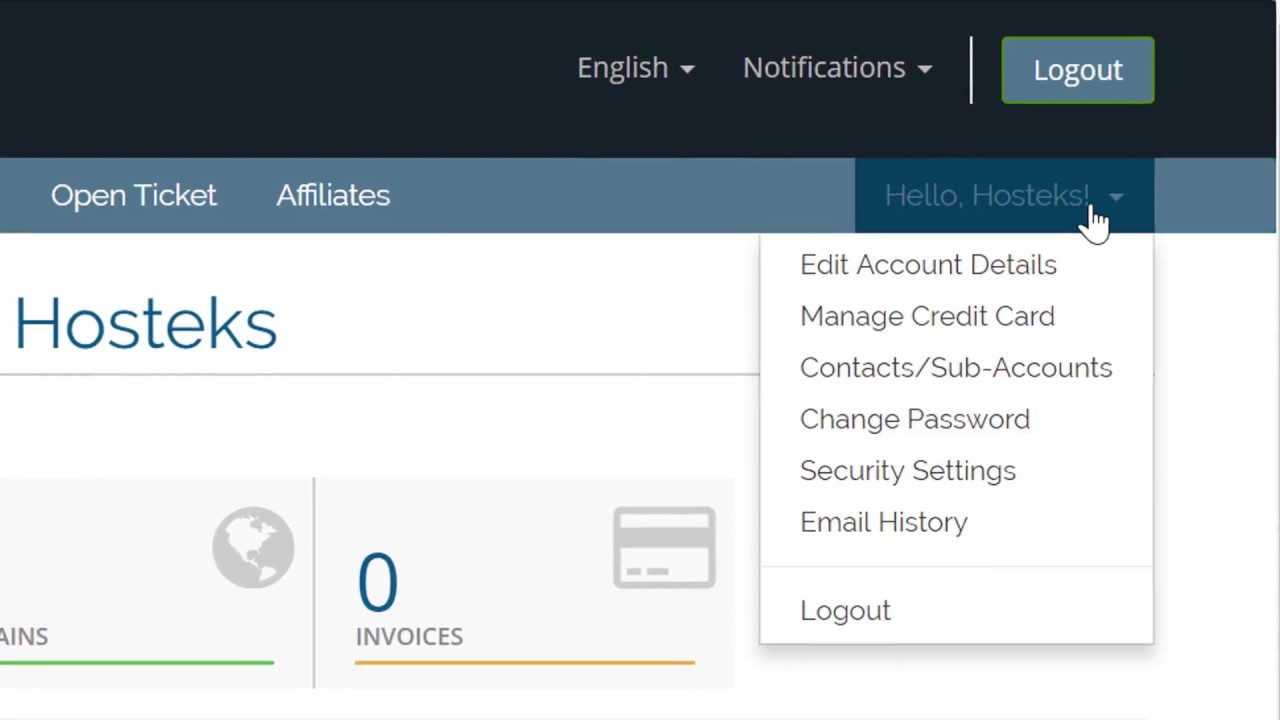The image size is (1280, 720).
Task: Go to Open Ticket page
Action: tap(133, 196)
